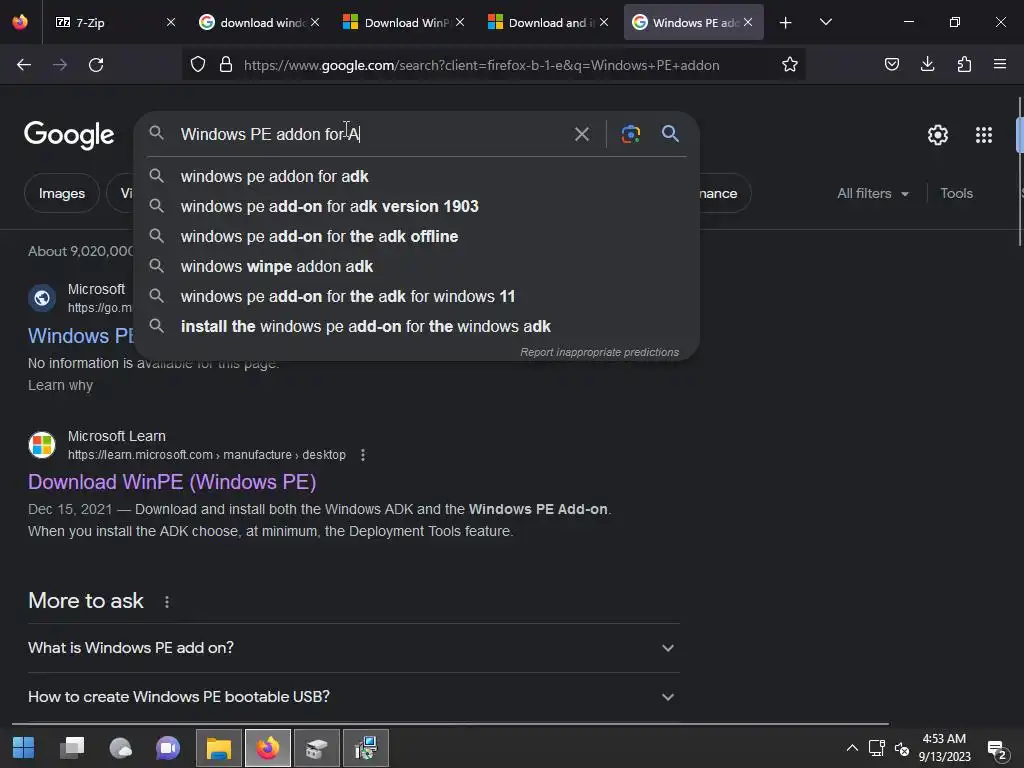
Task: Open Google apps grid
Action: pyautogui.click(x=984, y=135)
